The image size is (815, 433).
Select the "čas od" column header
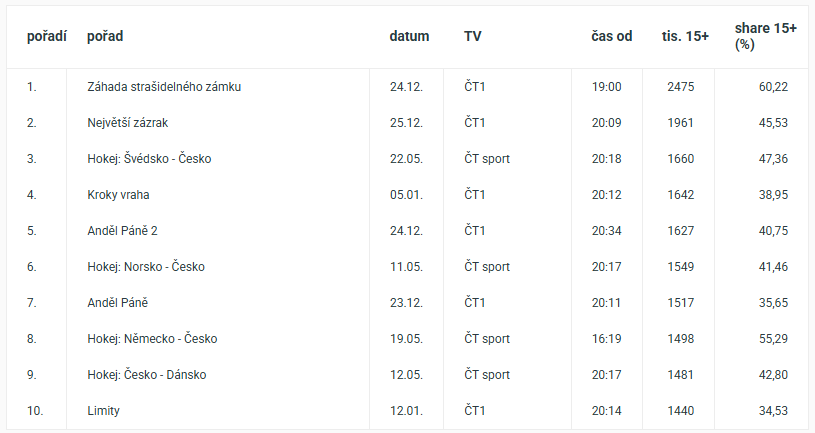(611, 36)
